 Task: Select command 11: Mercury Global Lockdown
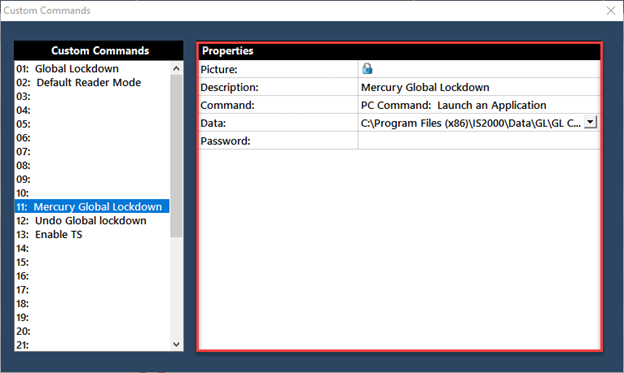coord(92,207)
